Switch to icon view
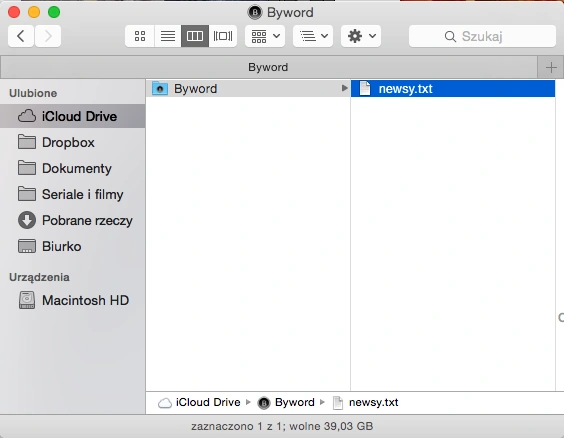The width and height of the screenshot is (564, 438). 140,36
